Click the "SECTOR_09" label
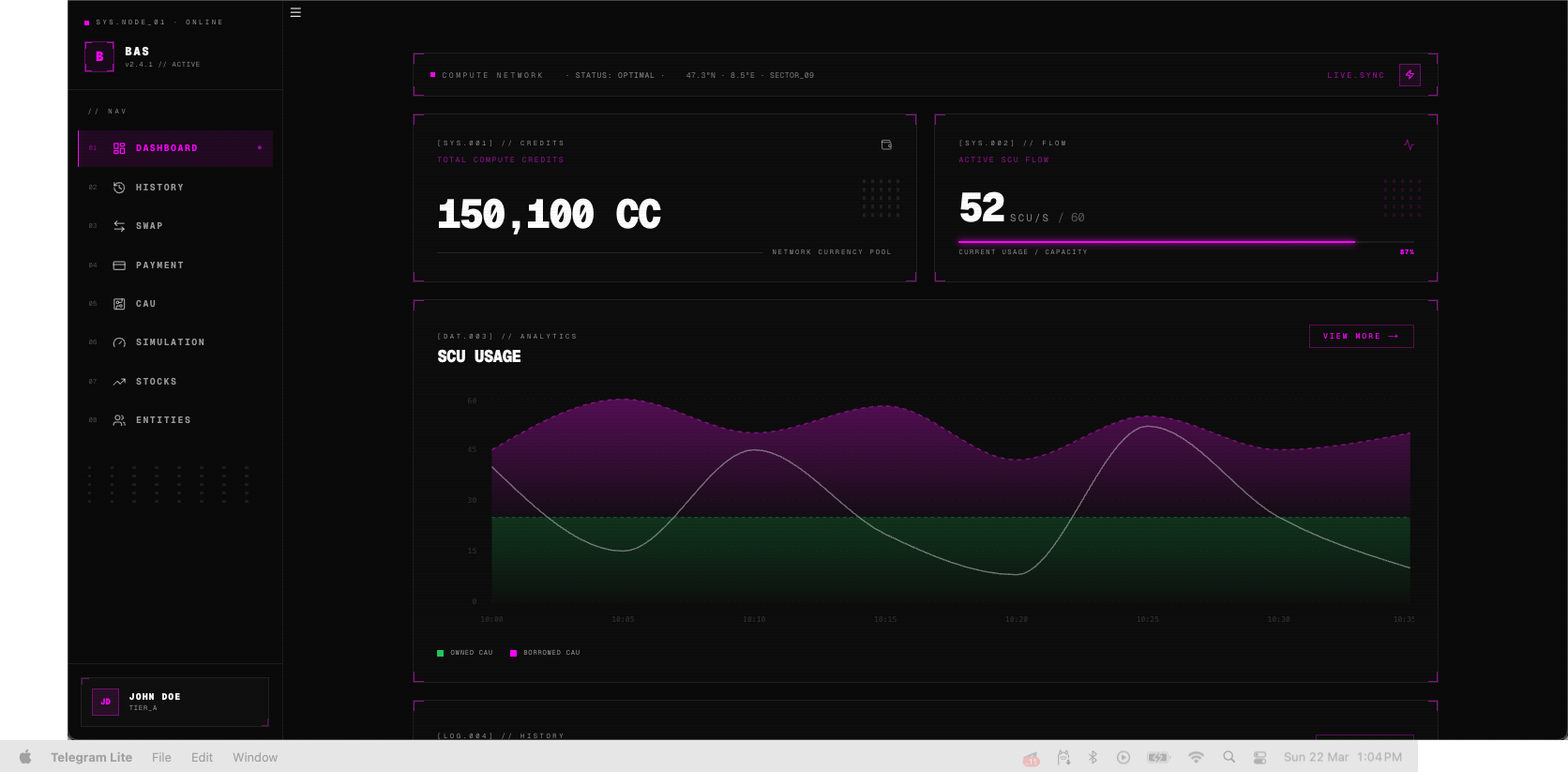This screenshot has height=772, width=1568. 792,75
